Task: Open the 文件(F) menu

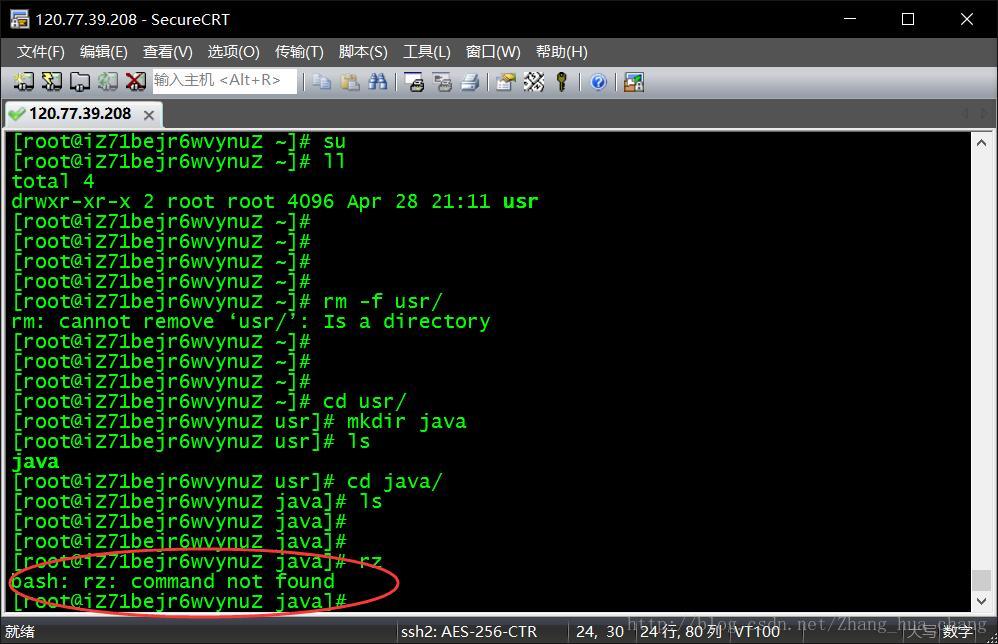Action: [40, 52]
